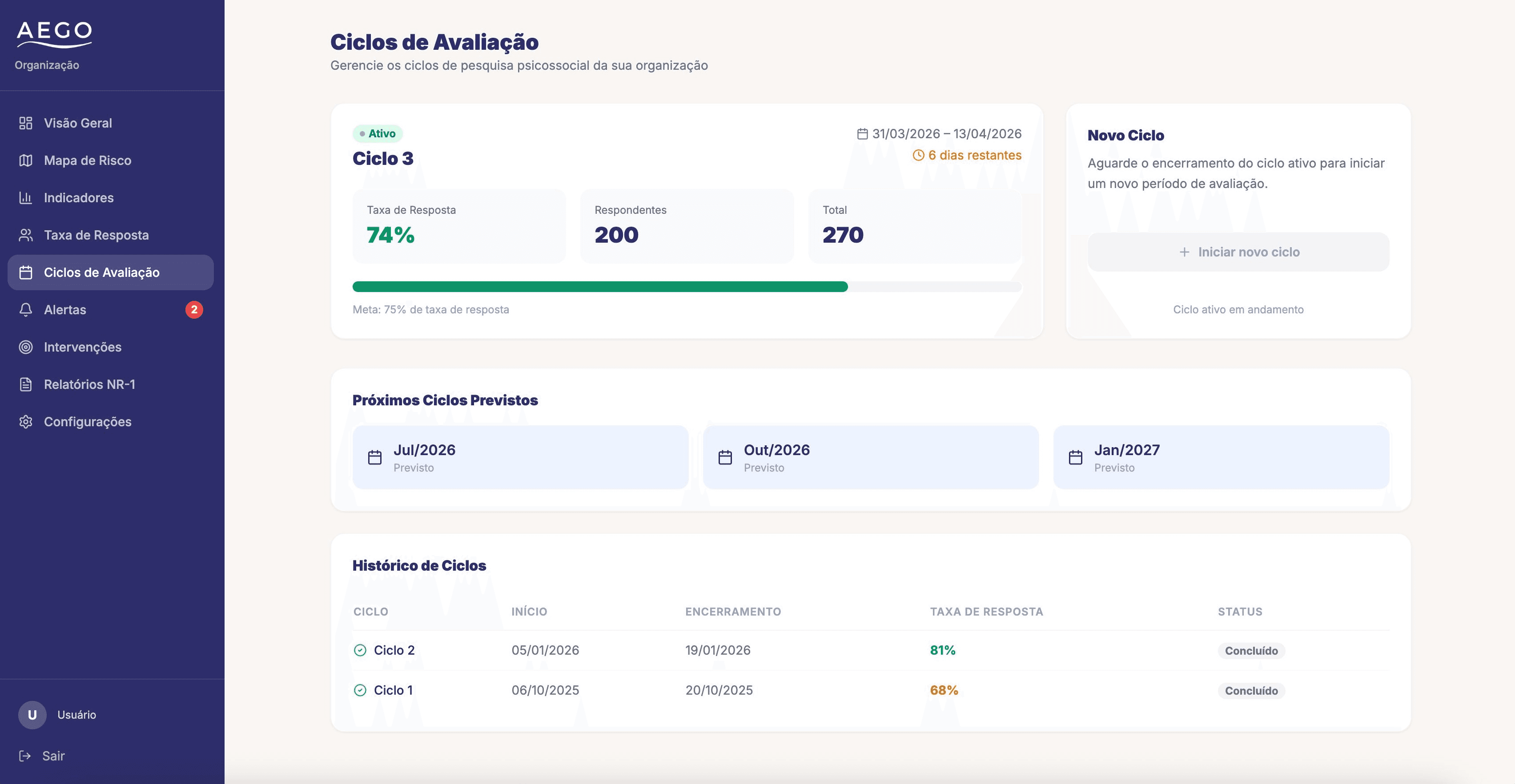Click the Usuário avatar

point(32,715)
